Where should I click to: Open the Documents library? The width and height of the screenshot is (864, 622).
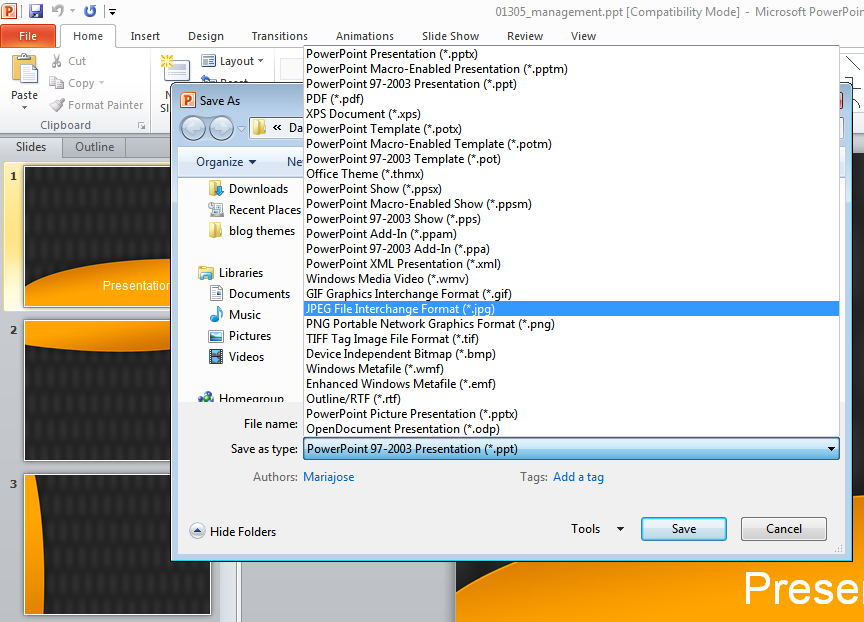[250, 294]
